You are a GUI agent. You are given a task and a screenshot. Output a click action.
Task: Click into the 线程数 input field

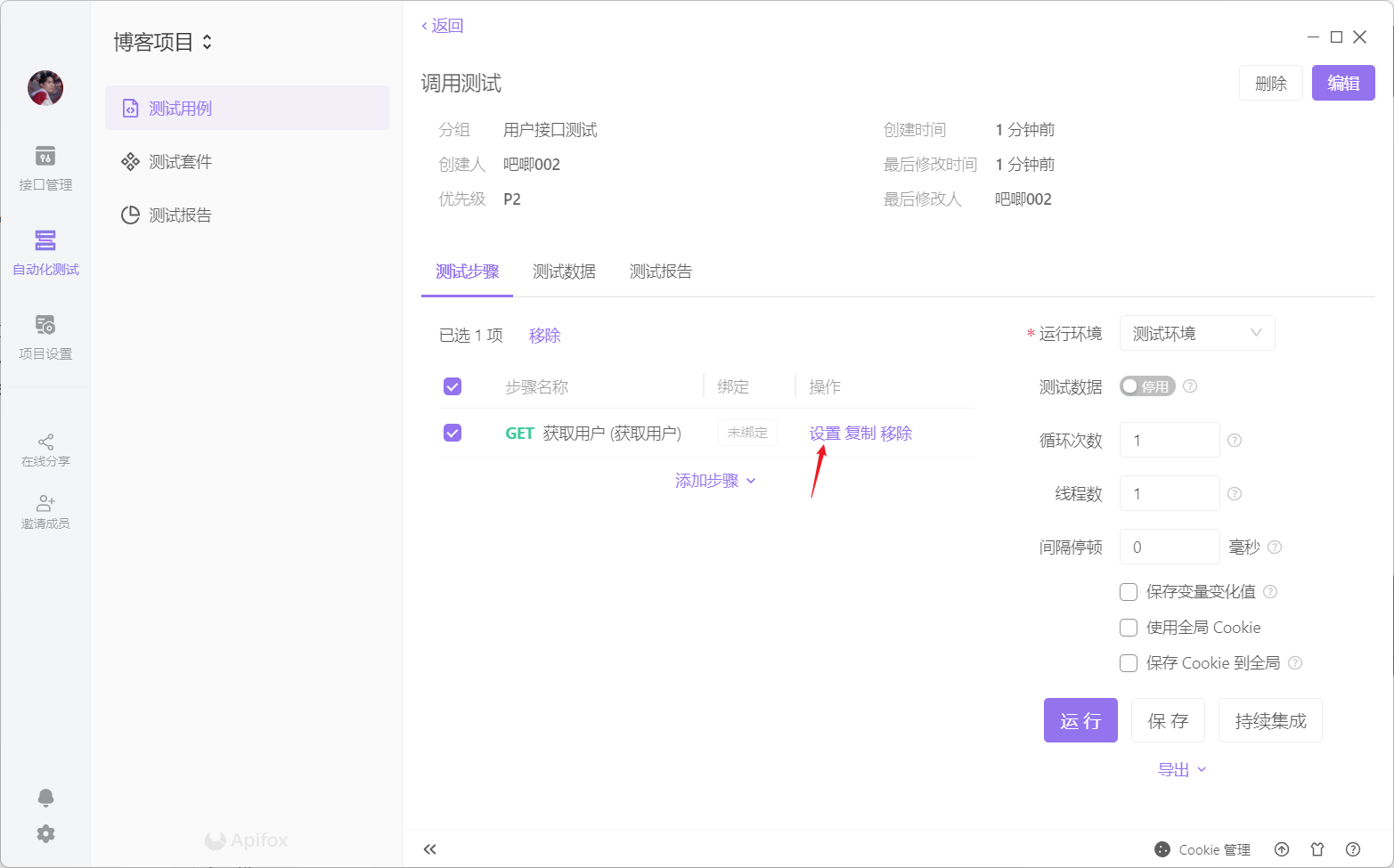coord(1169,493)
